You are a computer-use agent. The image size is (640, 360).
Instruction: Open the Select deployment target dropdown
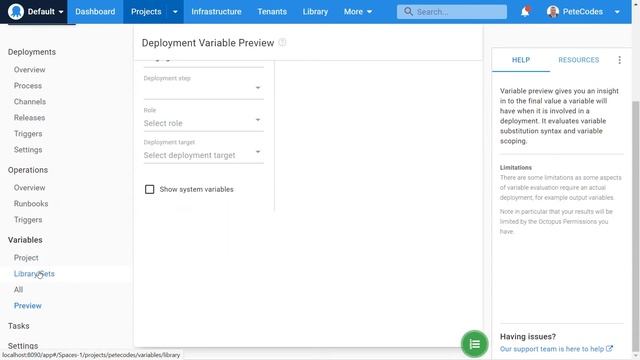point(203,152)
